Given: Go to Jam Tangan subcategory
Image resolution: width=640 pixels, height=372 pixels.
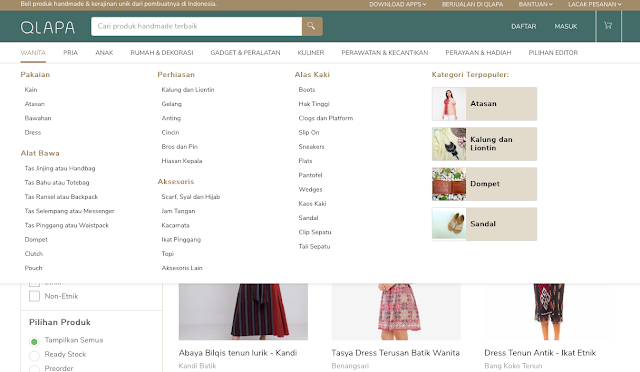Looking at the screenshot, I should (178, 211).
